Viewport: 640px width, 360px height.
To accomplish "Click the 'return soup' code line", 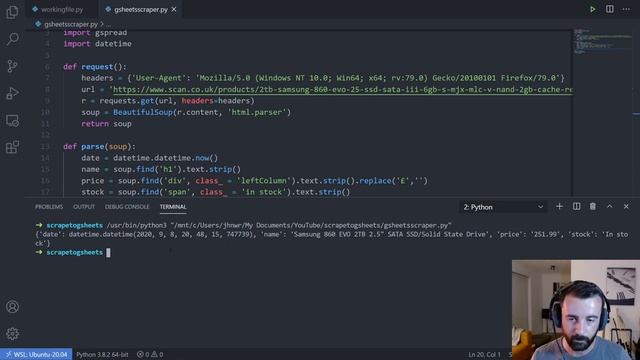I will (106, 124).
